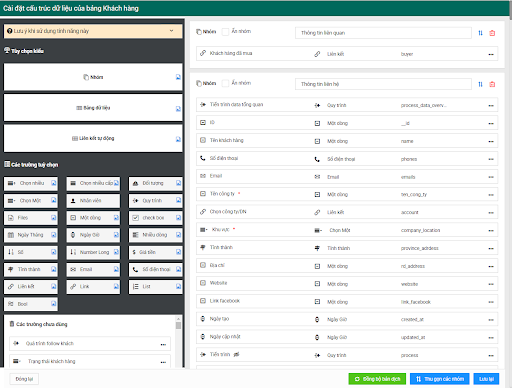This screenshot has width=512, height=388.
Task: Click the 'Số' field type blue icon
Action: point(54,252)
